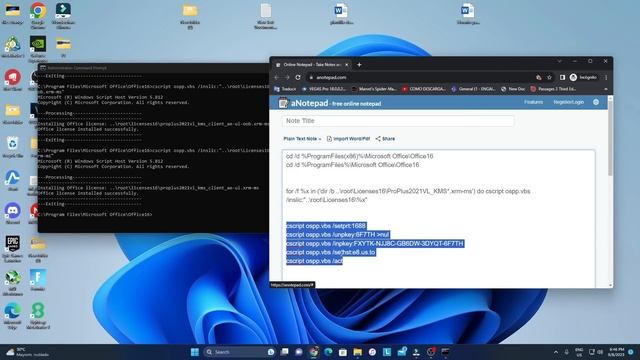Open Discord desktop shortcut
The image size is (640, 360).
13,213
